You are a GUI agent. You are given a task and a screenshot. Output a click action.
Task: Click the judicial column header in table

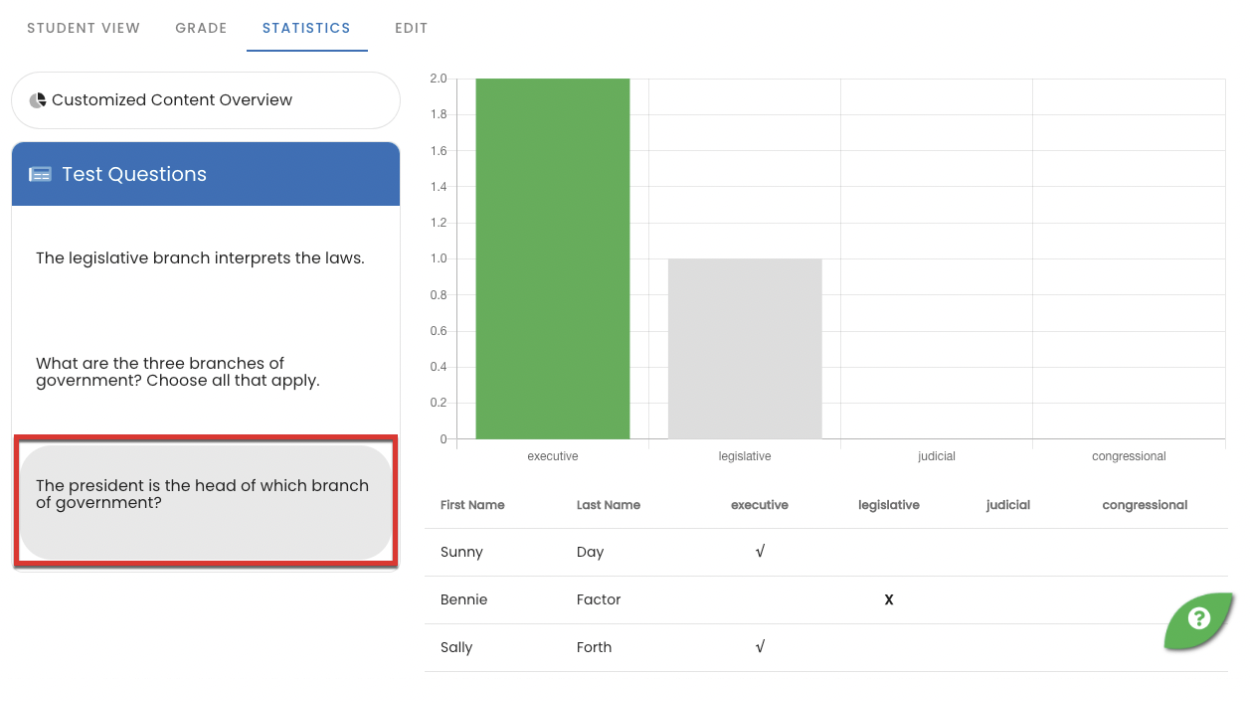1008,505
